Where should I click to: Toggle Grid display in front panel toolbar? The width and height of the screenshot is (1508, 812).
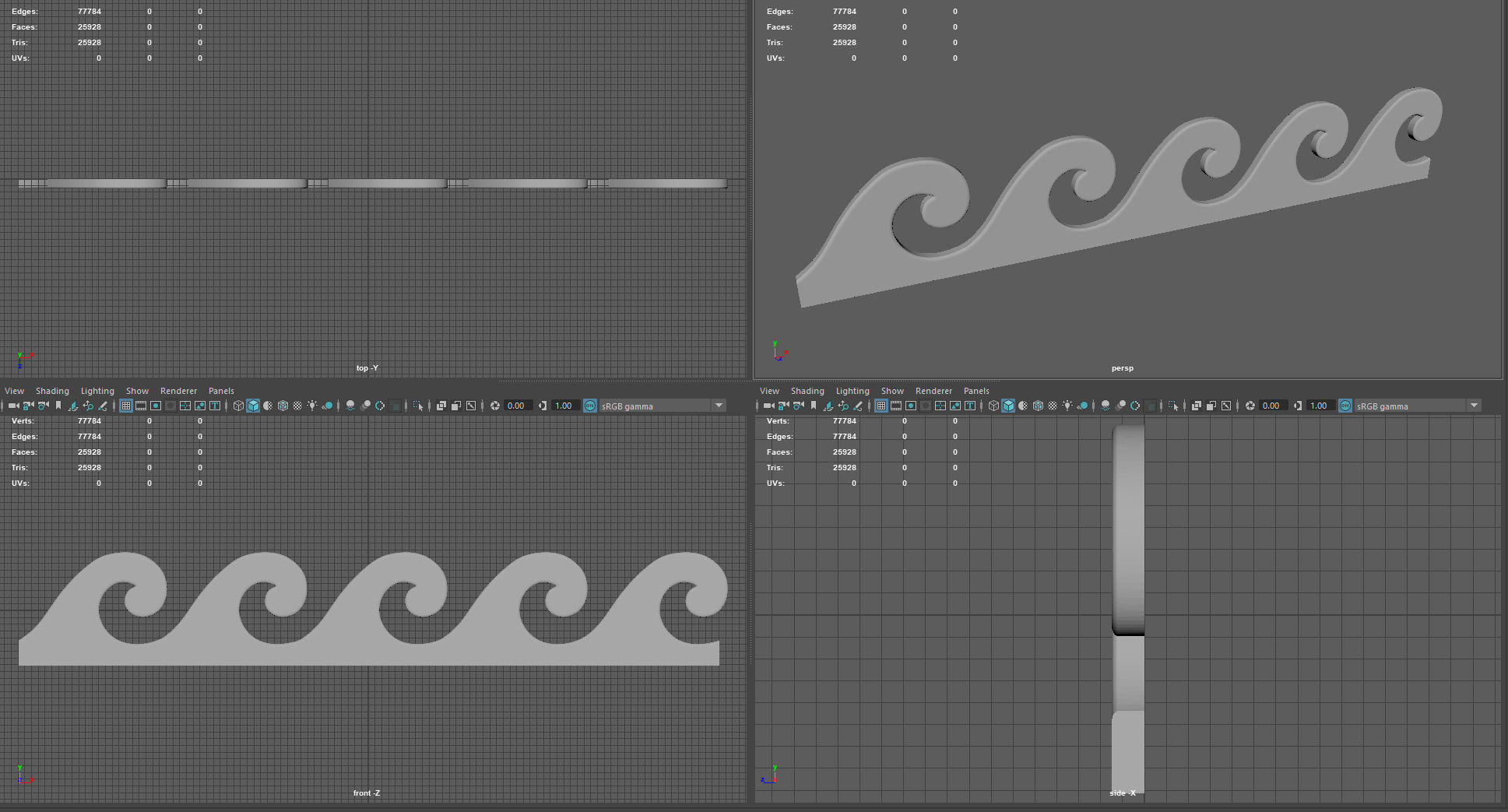pyautogui.click(x=126, y=406)
